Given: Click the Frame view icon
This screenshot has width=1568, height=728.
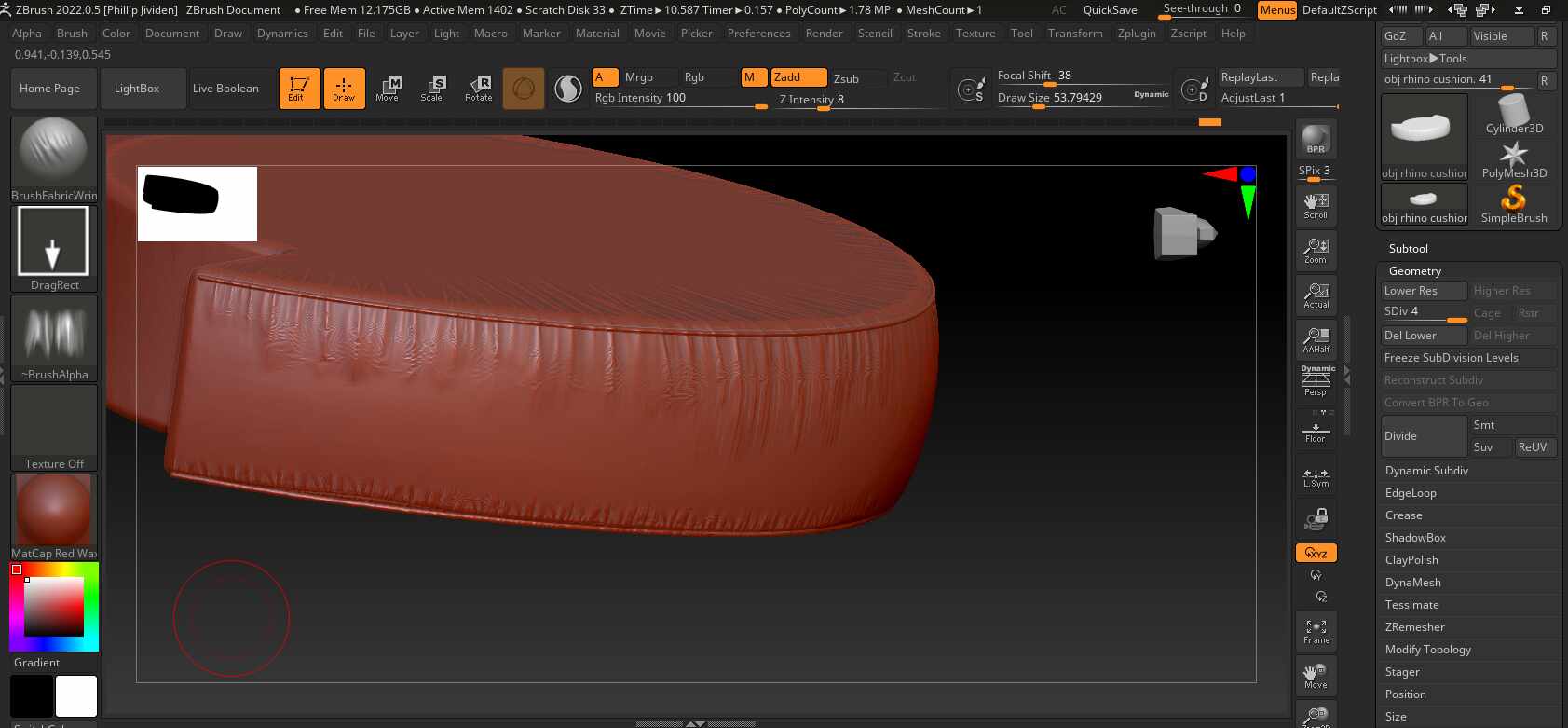Looking at the screenshot, I should pyautogui.click(x=1316, y=631).
